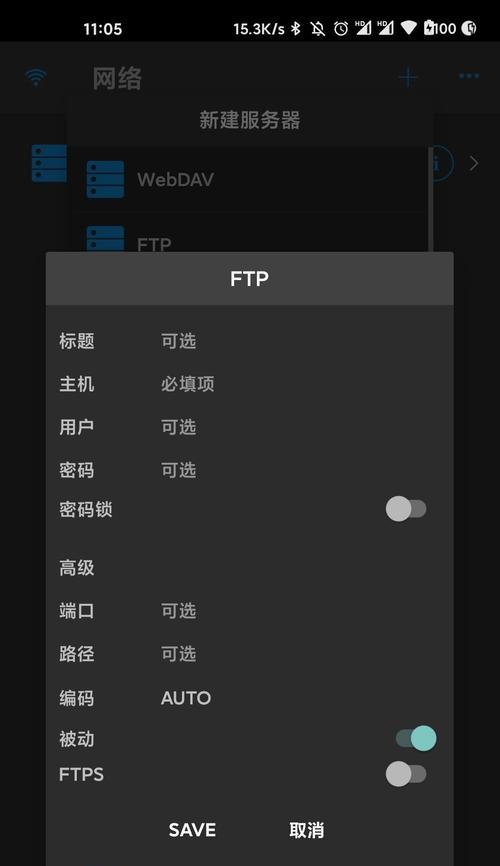The width and height of the screenshot is (500, 866).
Task: Enable the 密码锁 password lock switch
Action: coord(406,509)
